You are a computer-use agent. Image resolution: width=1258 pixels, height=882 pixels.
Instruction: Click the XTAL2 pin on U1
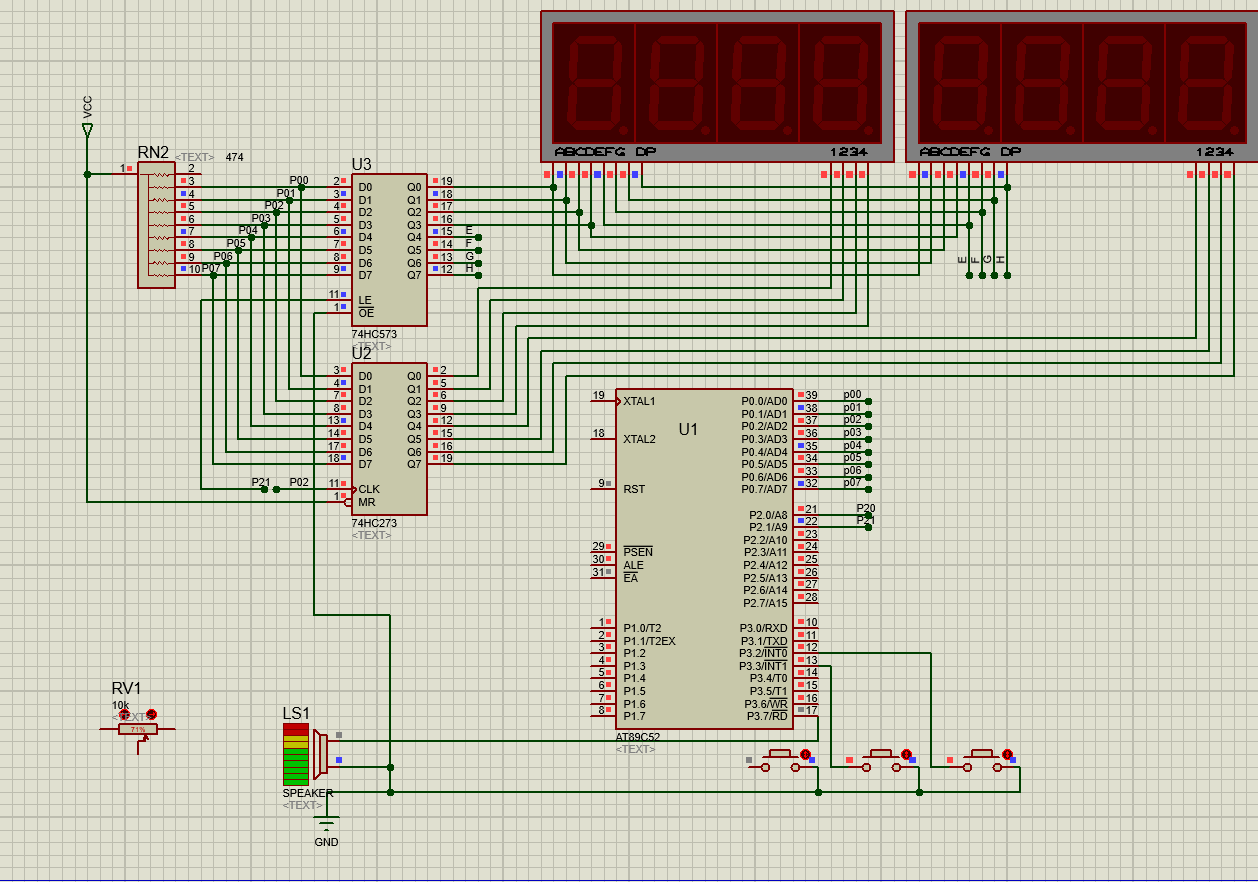click(639, 439)
